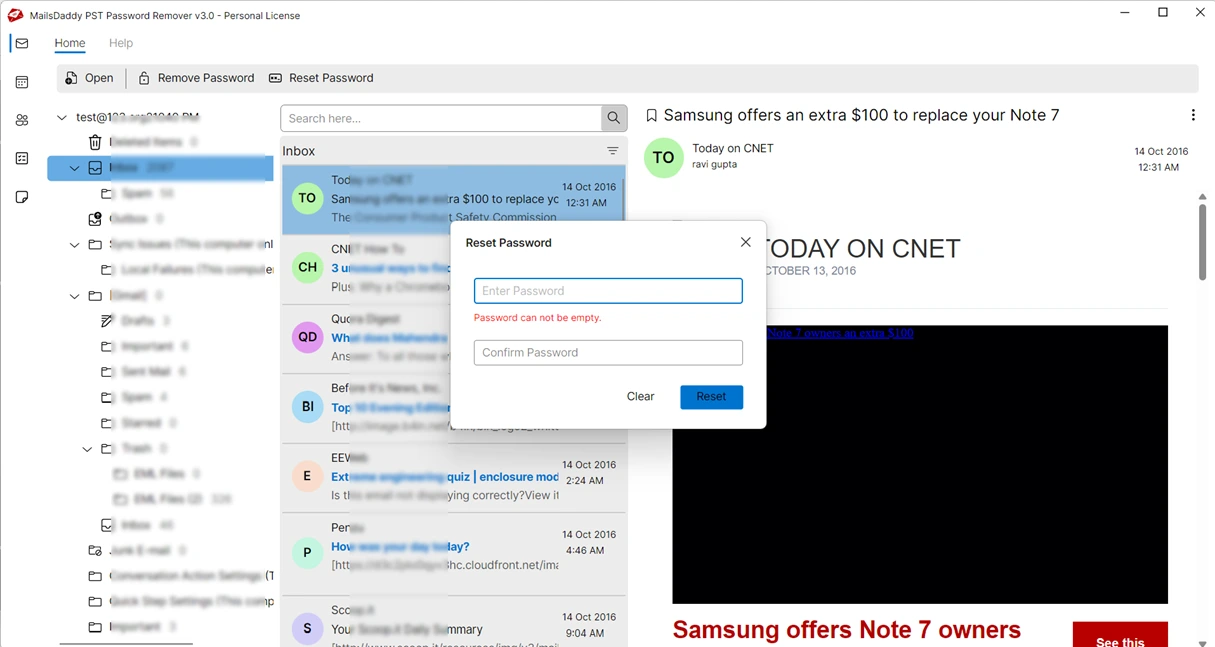This screenshot has width=1215, height=647.
Task: Click the Outbox folder icon
Action: [95, 218]
